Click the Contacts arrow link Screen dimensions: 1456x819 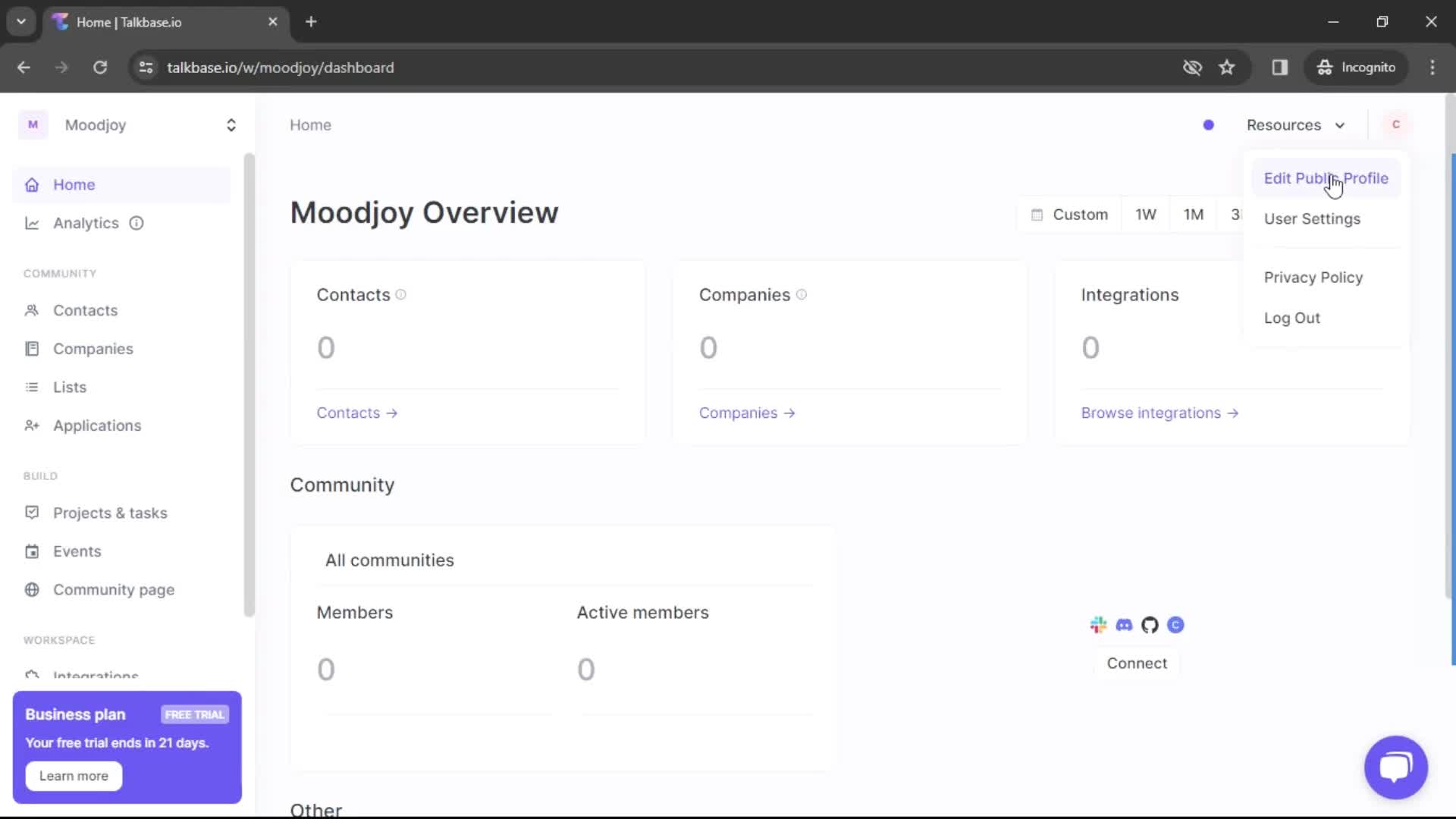tap(357, 412)
